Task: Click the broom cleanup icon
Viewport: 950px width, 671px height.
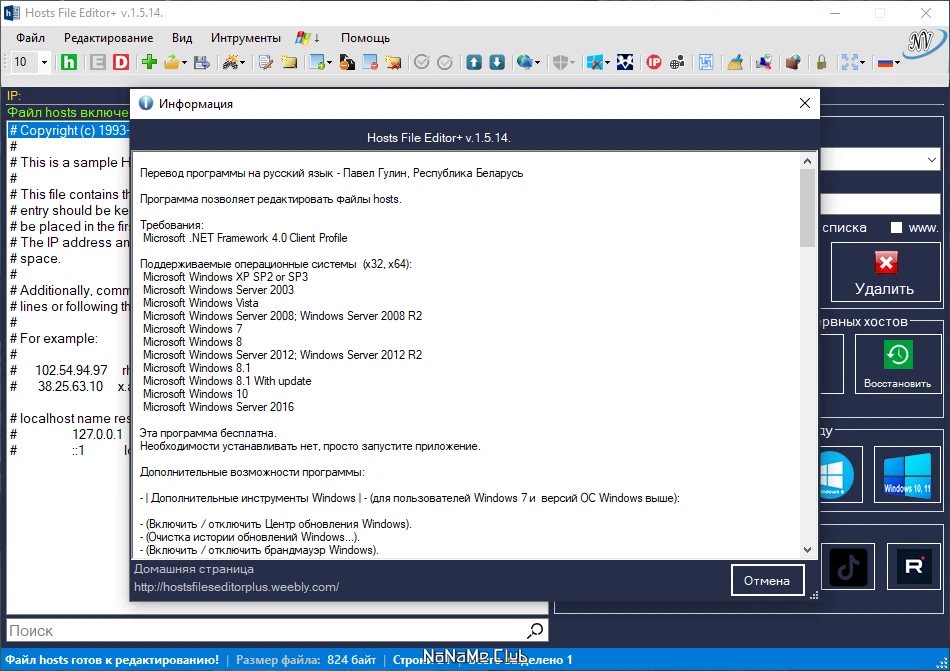Action: coord(735,62)
